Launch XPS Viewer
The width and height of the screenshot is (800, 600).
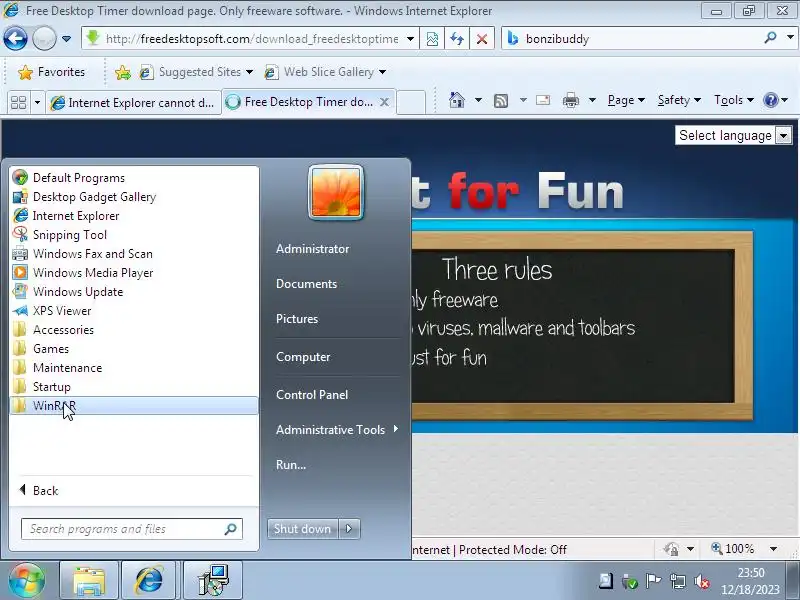[134, 311]
